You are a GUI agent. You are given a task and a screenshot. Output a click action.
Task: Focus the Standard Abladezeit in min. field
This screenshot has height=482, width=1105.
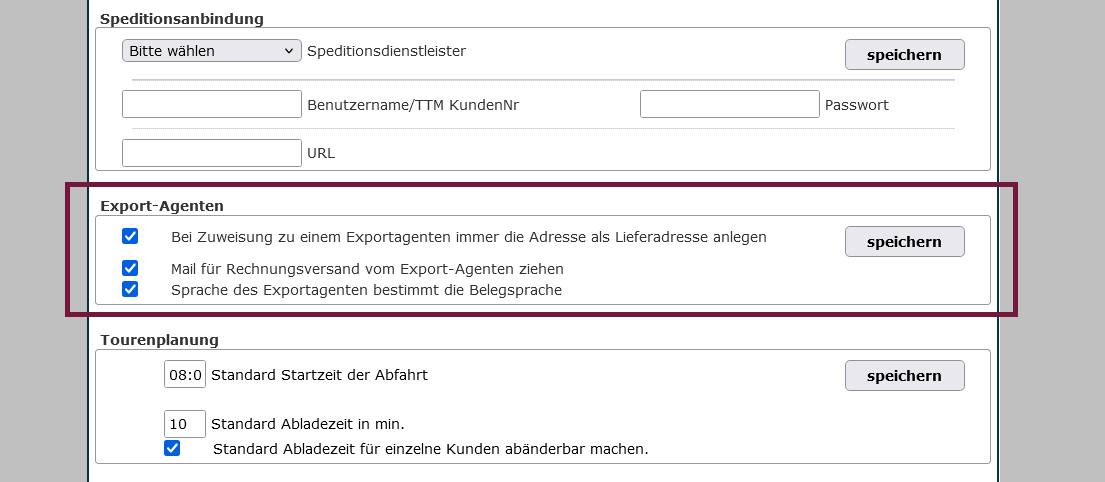(x=185, y=423)
